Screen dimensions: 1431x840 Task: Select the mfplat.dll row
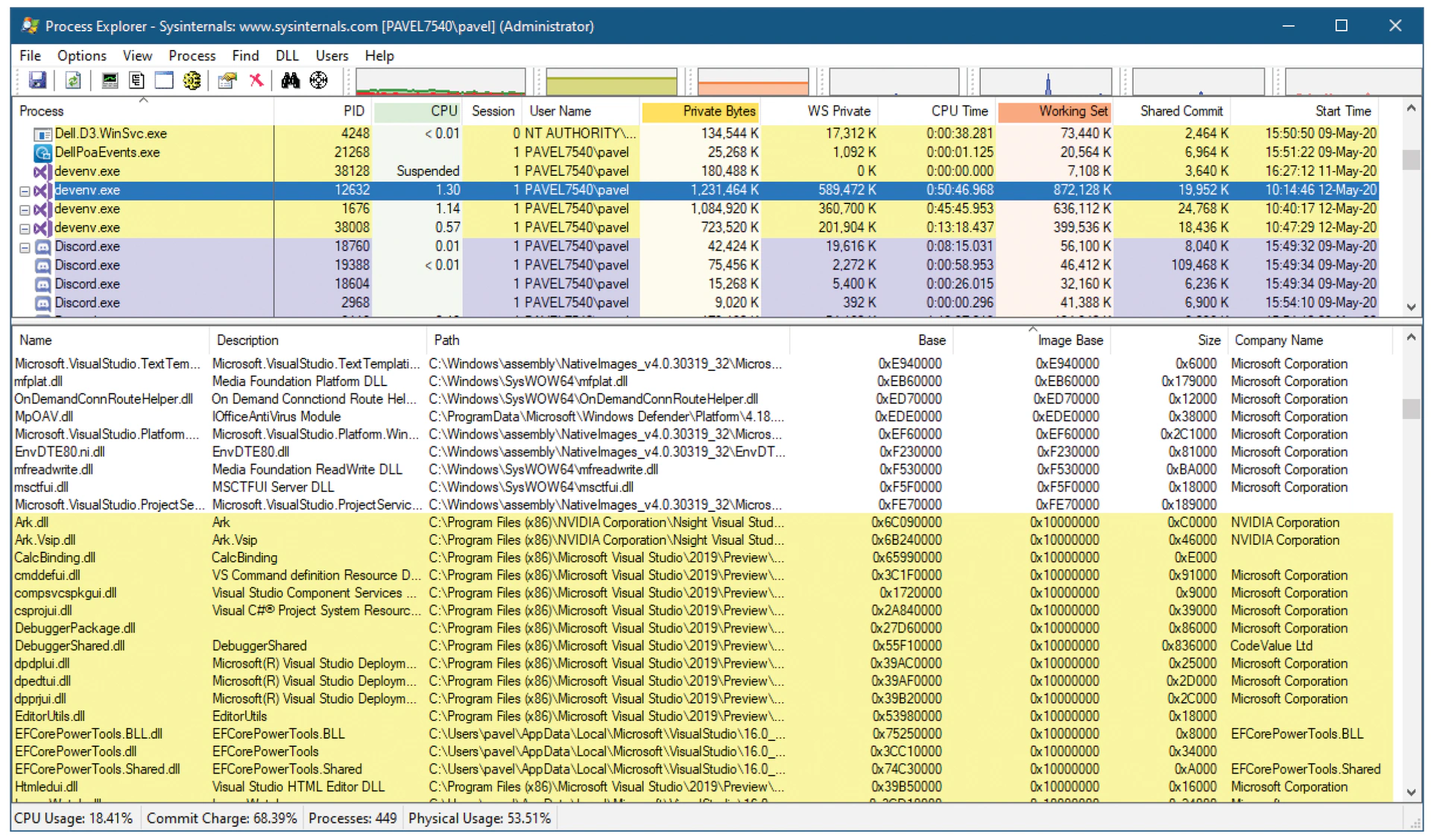703,382
